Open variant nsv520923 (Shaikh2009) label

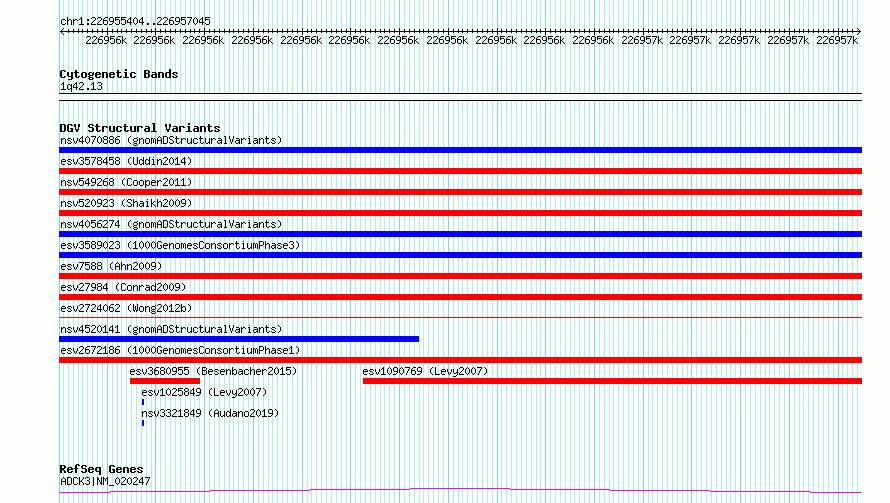(x=126, y=203)
